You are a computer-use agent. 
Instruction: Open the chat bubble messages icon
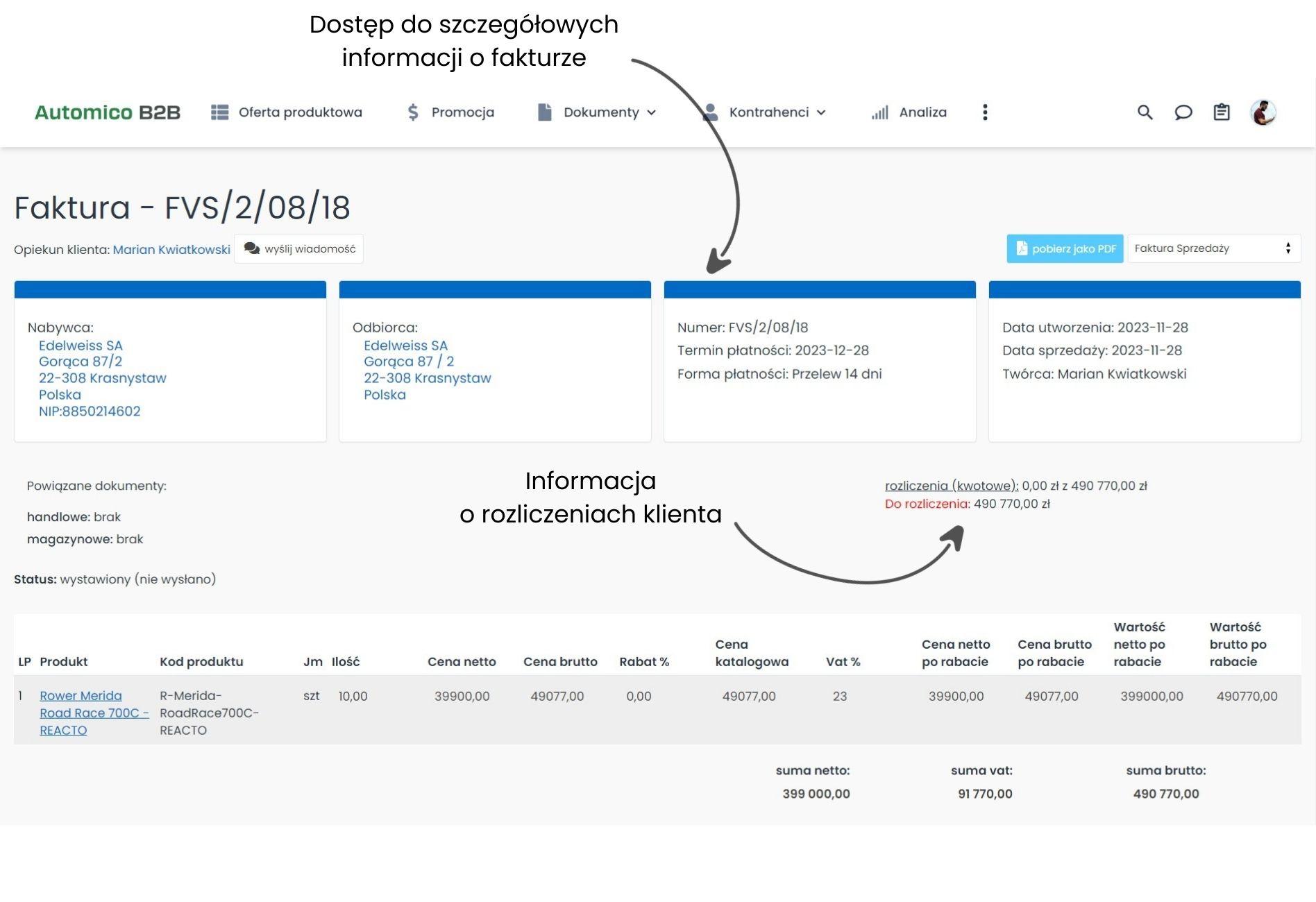pyautogui.click(x=1183, y=112)
